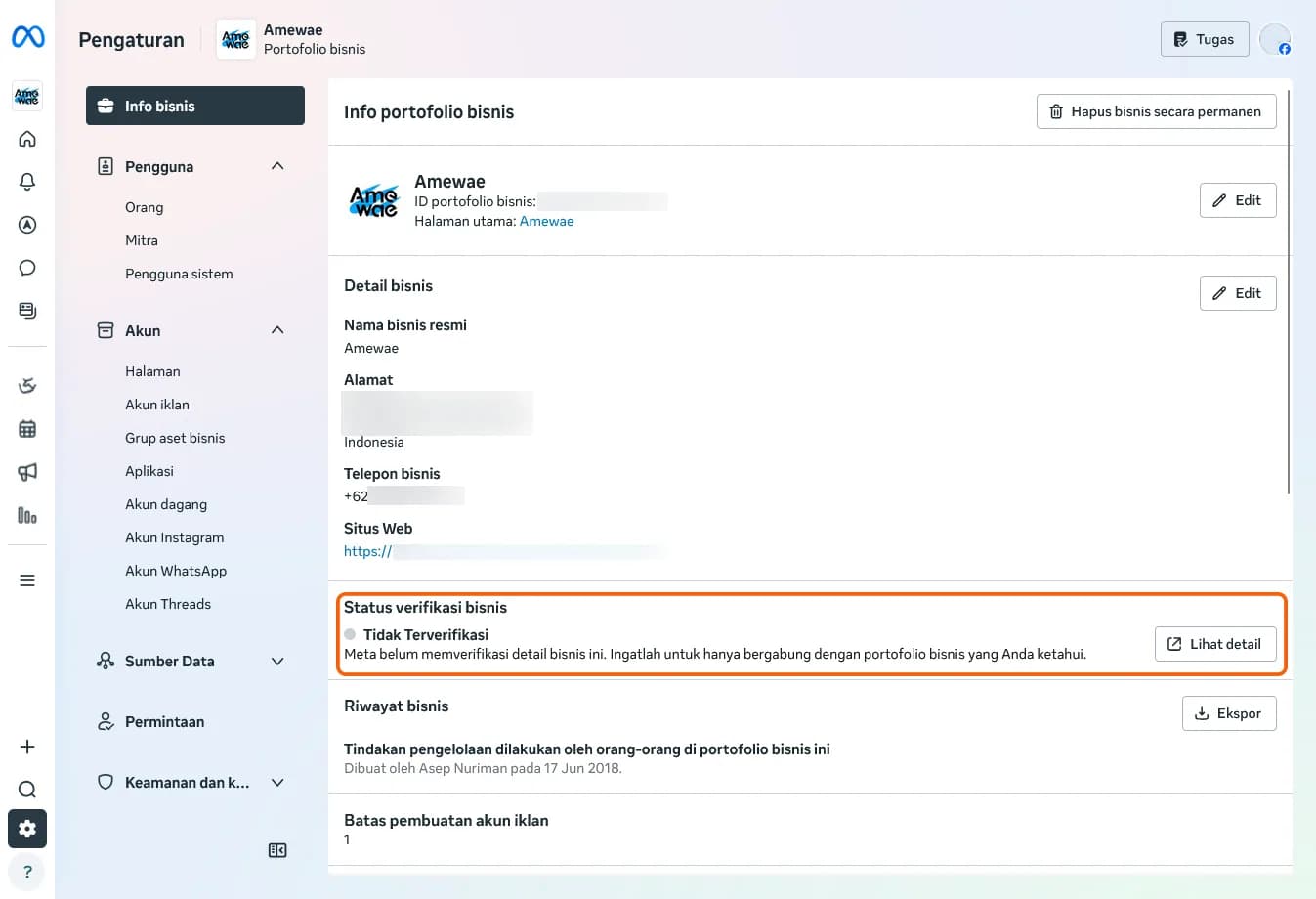Open the hamburger all tools menu
Viewport: 1316px width, 899px height.
pyautogui.click(x=27, y=580)
